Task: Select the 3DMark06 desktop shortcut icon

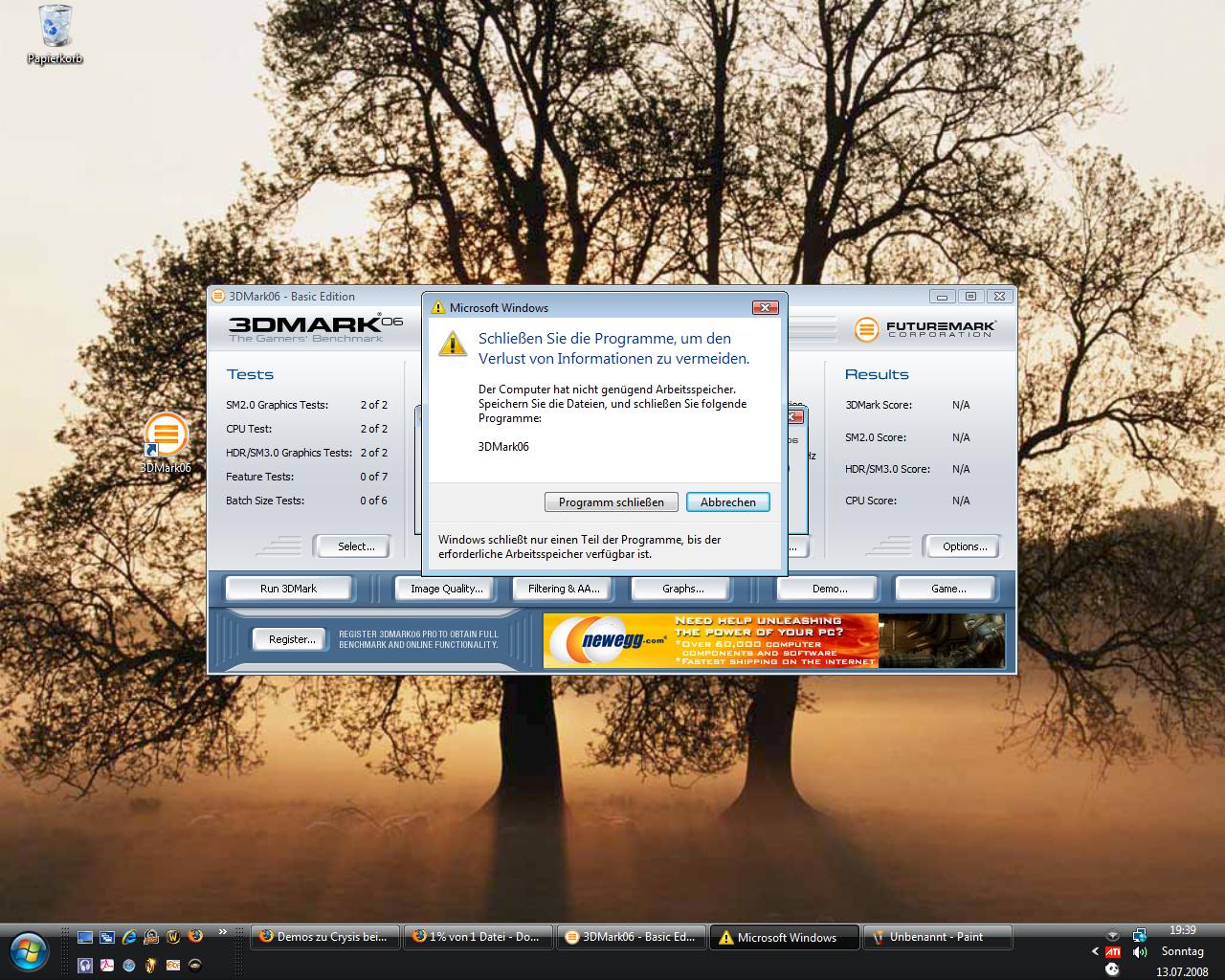Action: (166, 443)
